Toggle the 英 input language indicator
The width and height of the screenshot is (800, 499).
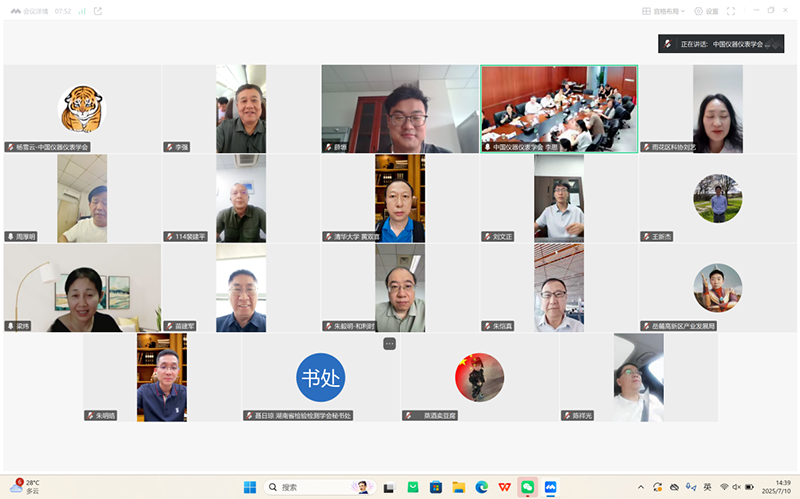[708, 487]
